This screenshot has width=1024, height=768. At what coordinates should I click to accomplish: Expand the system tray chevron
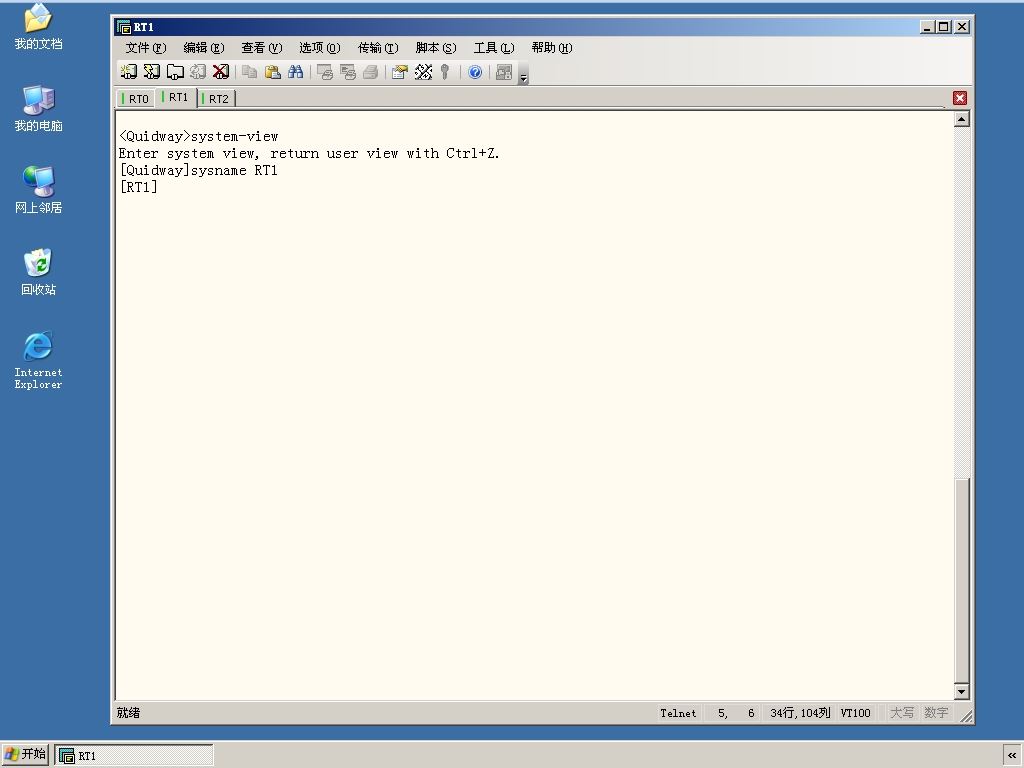(x=1012, y=756)
